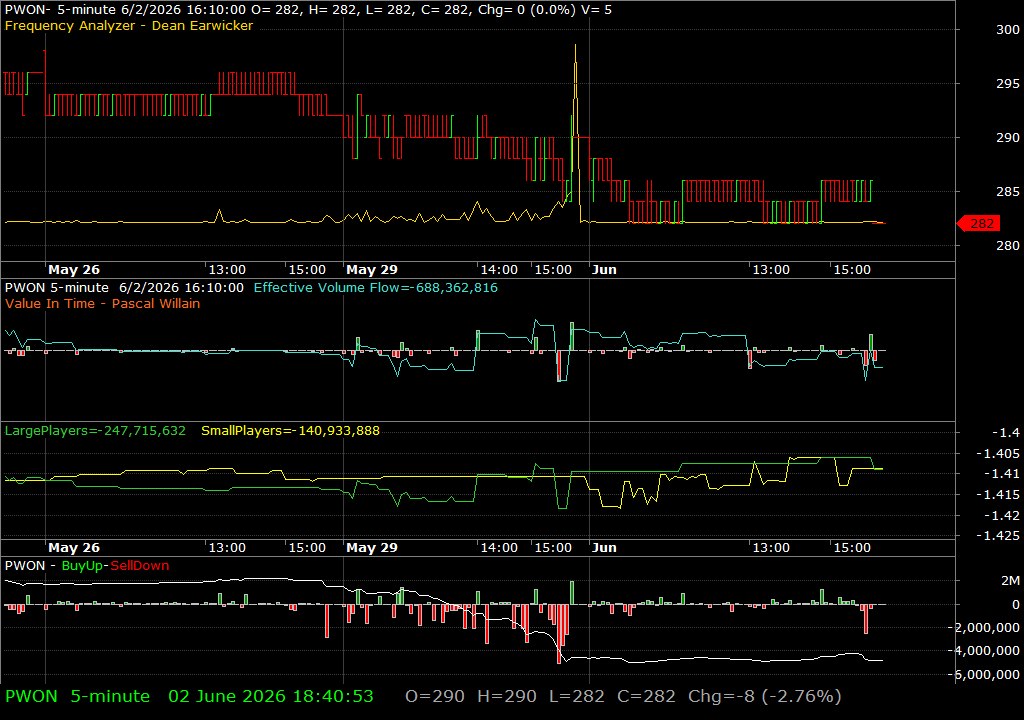This screenshot has height=720, width=1024.
Task: Select the 'SmallPlayers=-140,933,888' legend
Action: pos(290,431)
